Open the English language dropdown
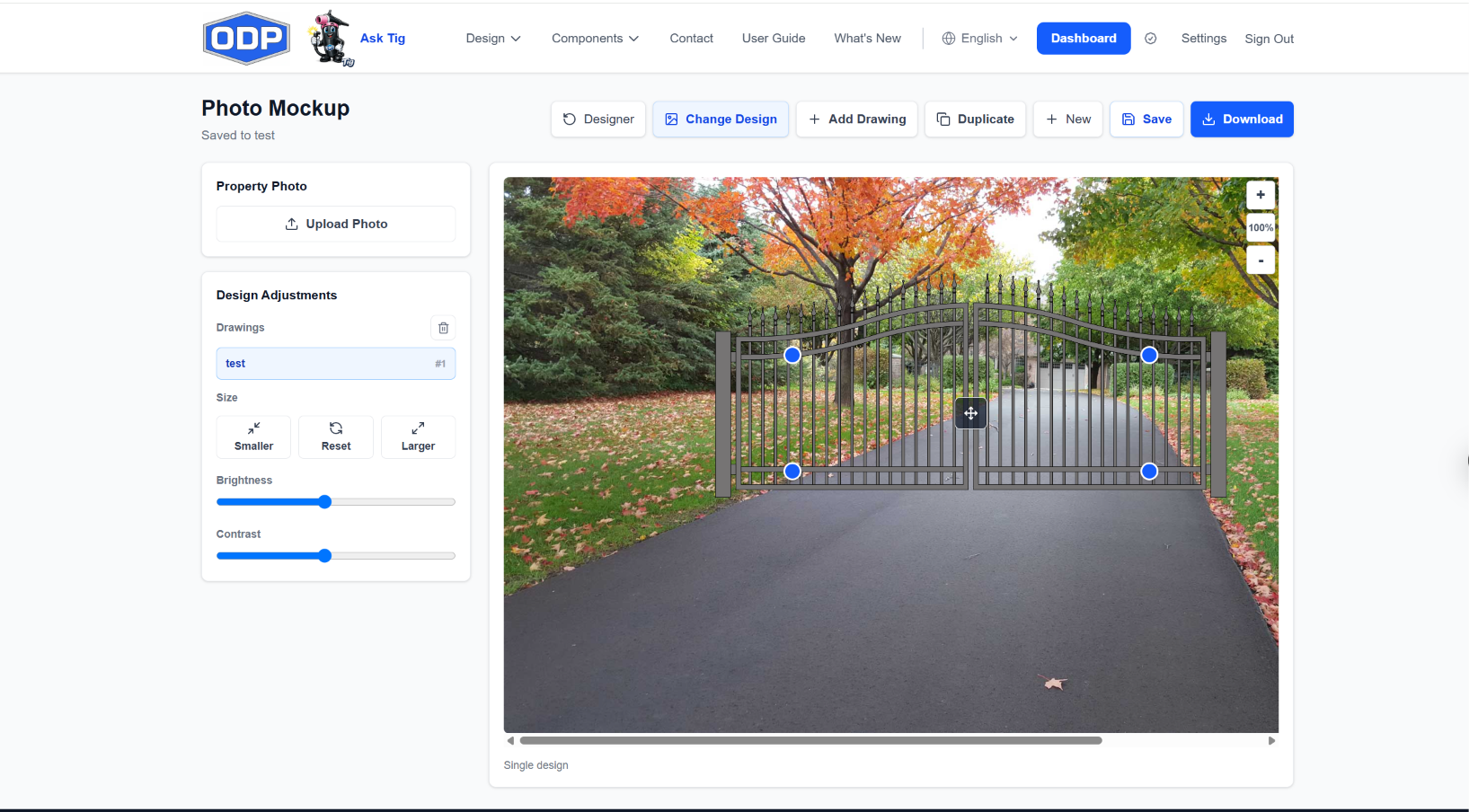This screenshot has height=812, width=1469. 980,38
